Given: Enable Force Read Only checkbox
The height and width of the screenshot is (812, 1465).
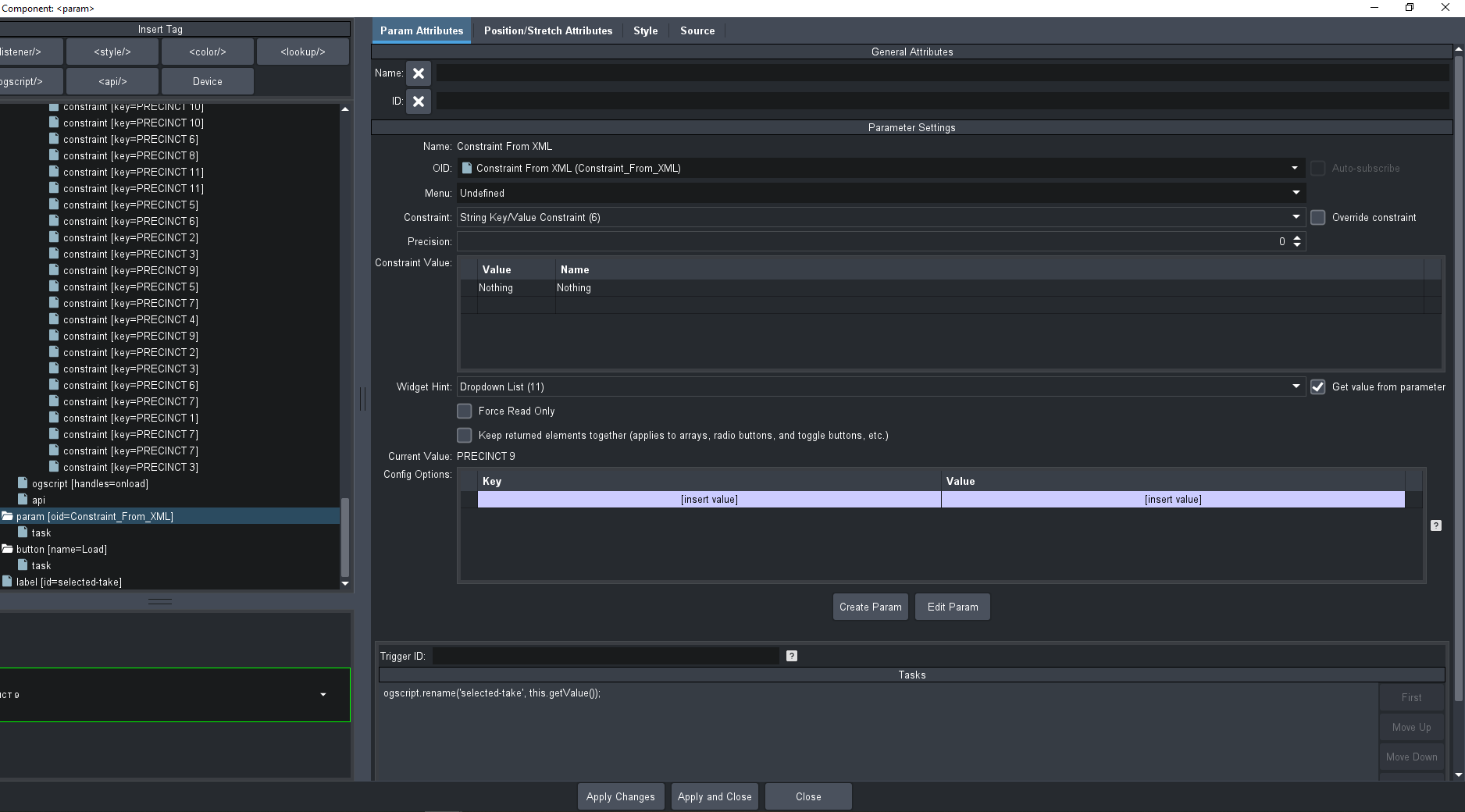Looking at the screenshot, I should click(x=465, y=411).
